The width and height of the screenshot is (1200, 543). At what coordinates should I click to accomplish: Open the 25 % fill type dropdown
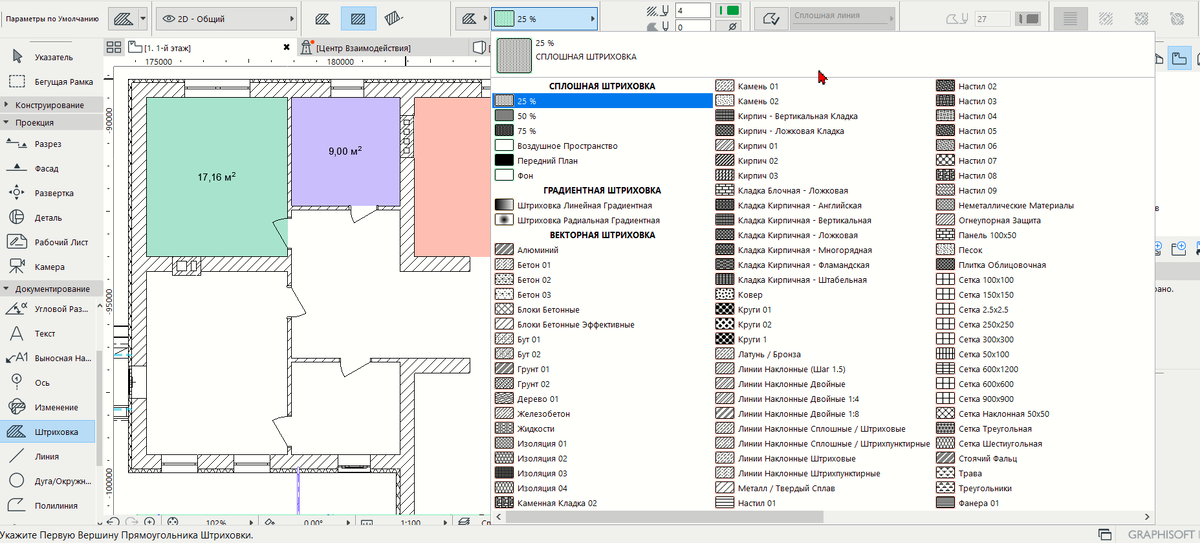click(544, 19)
